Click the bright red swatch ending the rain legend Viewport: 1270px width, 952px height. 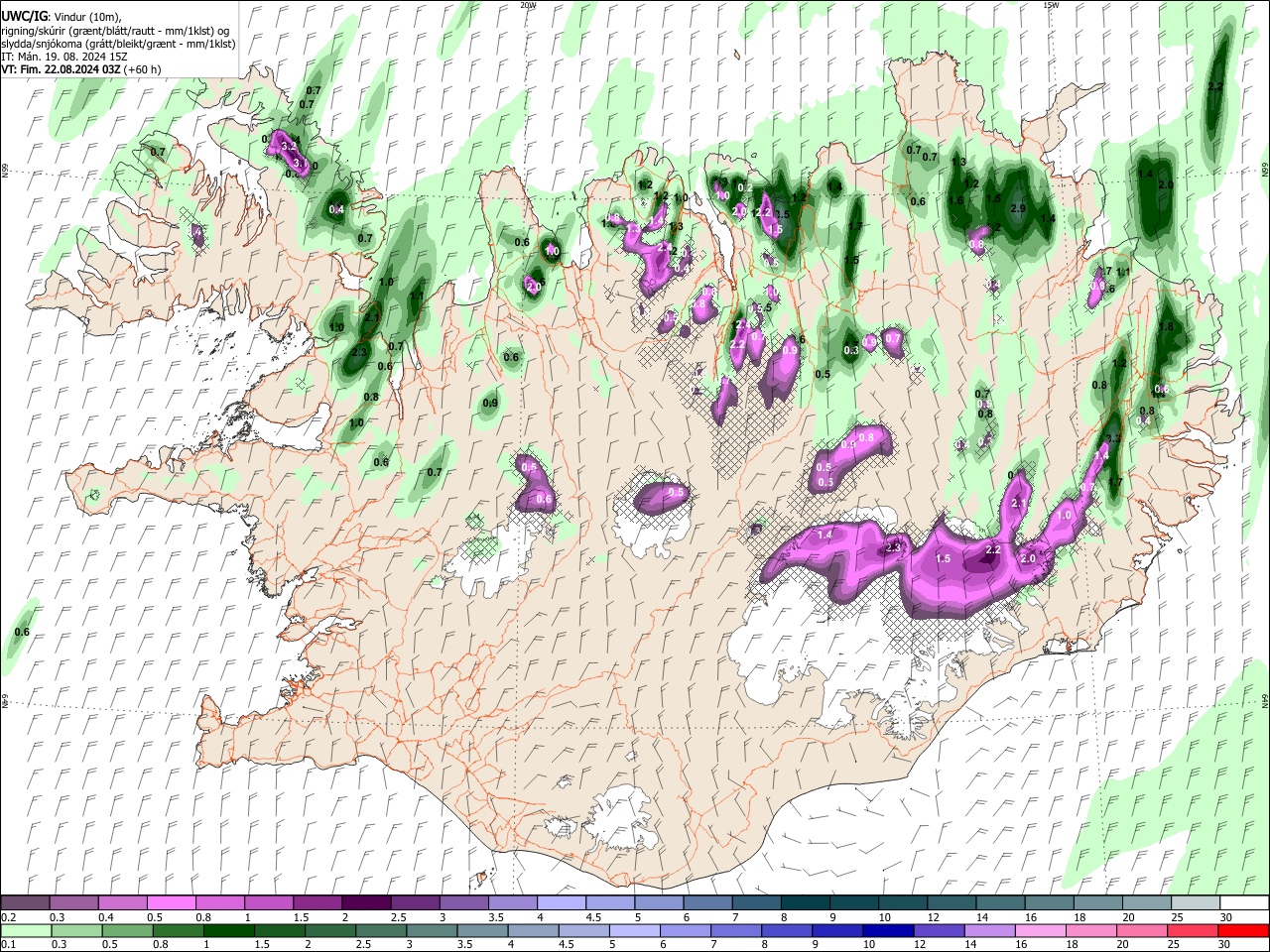pos(1244,930)
